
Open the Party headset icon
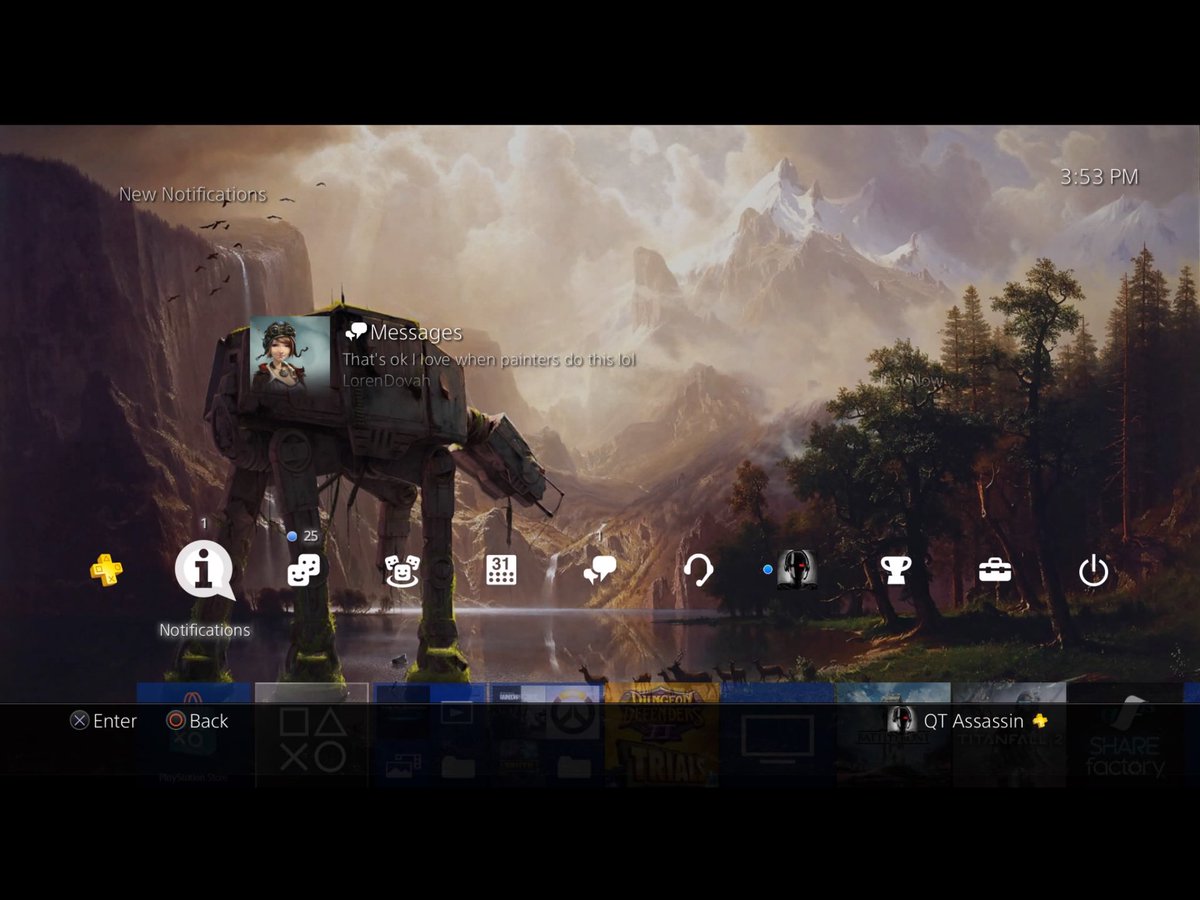coord(698,570)
